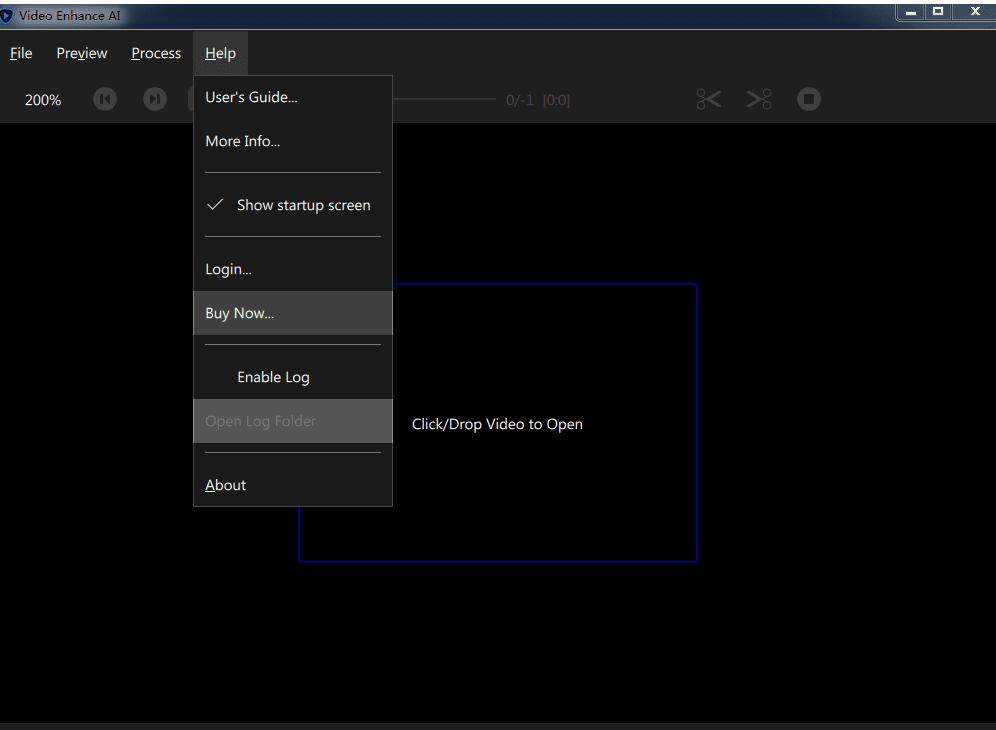
Task: Click the scissors trim start icon
Action: pos(709,99)
